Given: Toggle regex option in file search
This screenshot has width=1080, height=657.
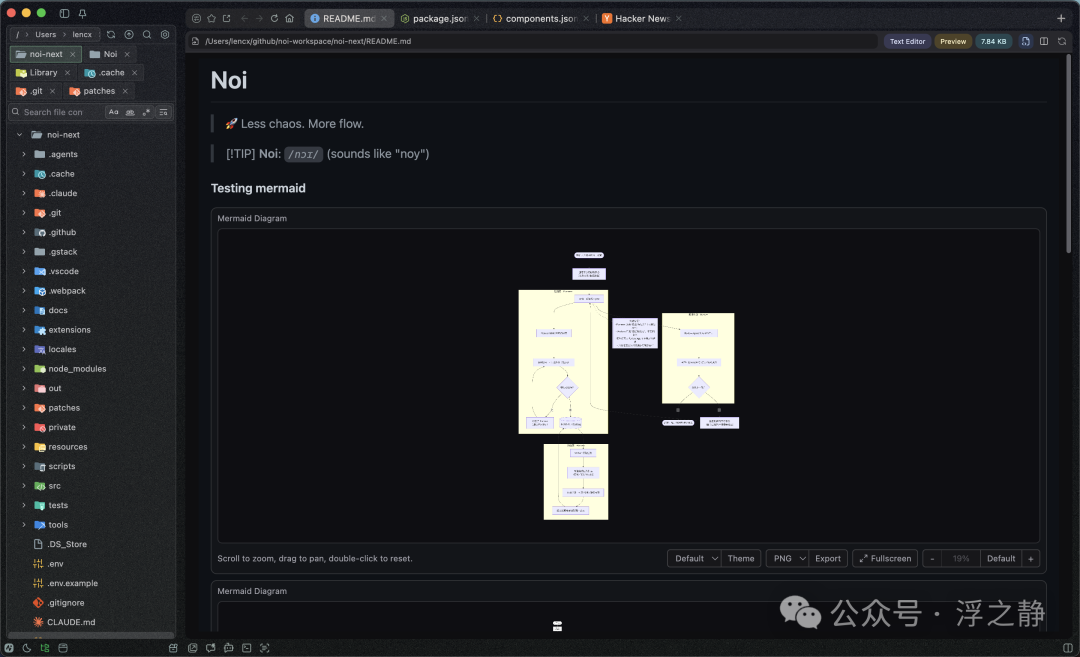Looking at the screenshot, I should (146, 112).
